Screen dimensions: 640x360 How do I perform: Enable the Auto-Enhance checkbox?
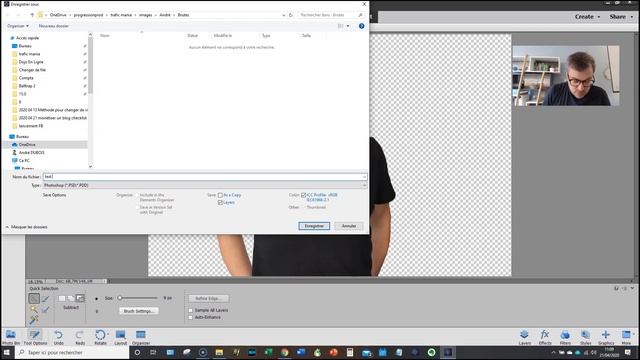click(x=191, y=317)
